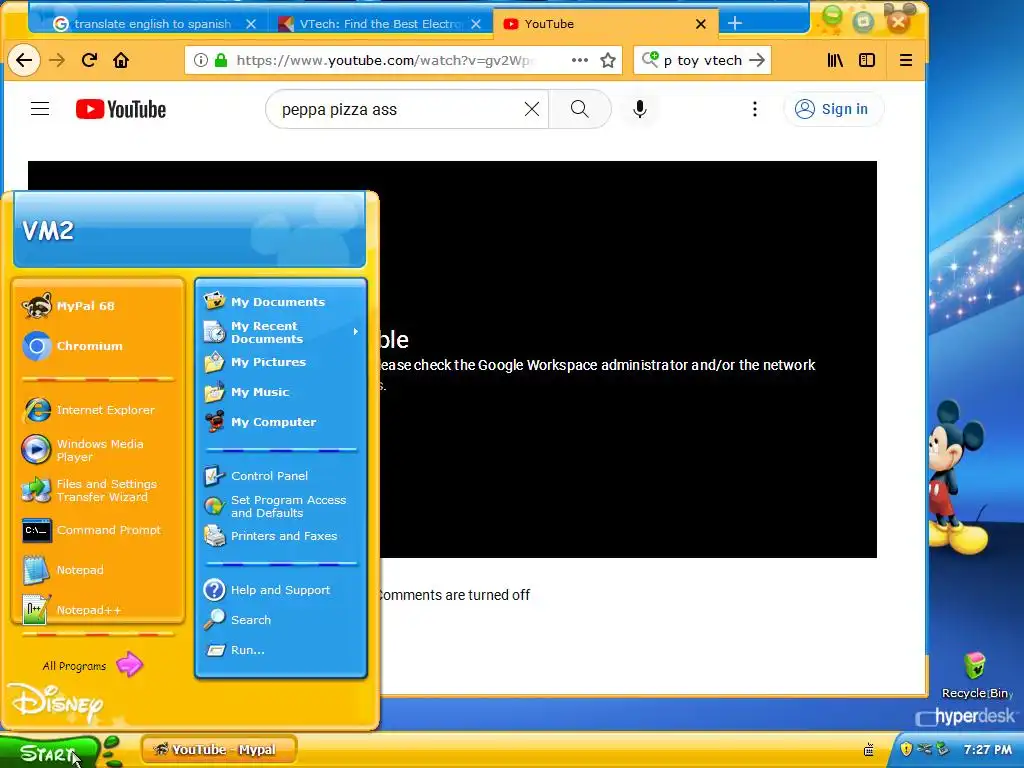Open Notepad++ from Start menu
Image resolution: width=1024 pixels, height=768 pixels.
98,609
